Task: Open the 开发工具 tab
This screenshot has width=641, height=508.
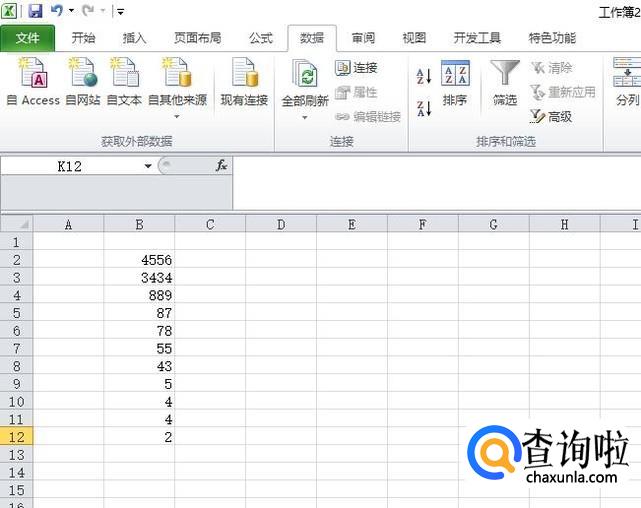Action: pos(477,38)
